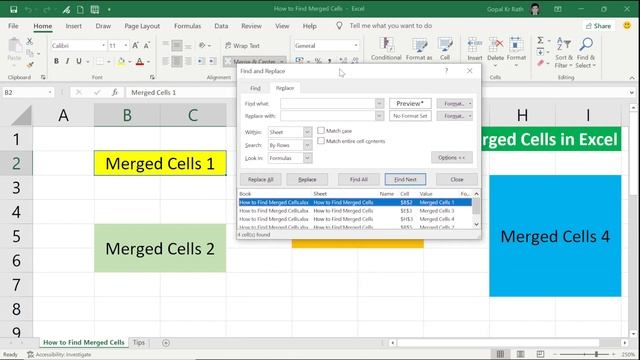
Task: Open Format as Table
Action: tap(419, 49)
